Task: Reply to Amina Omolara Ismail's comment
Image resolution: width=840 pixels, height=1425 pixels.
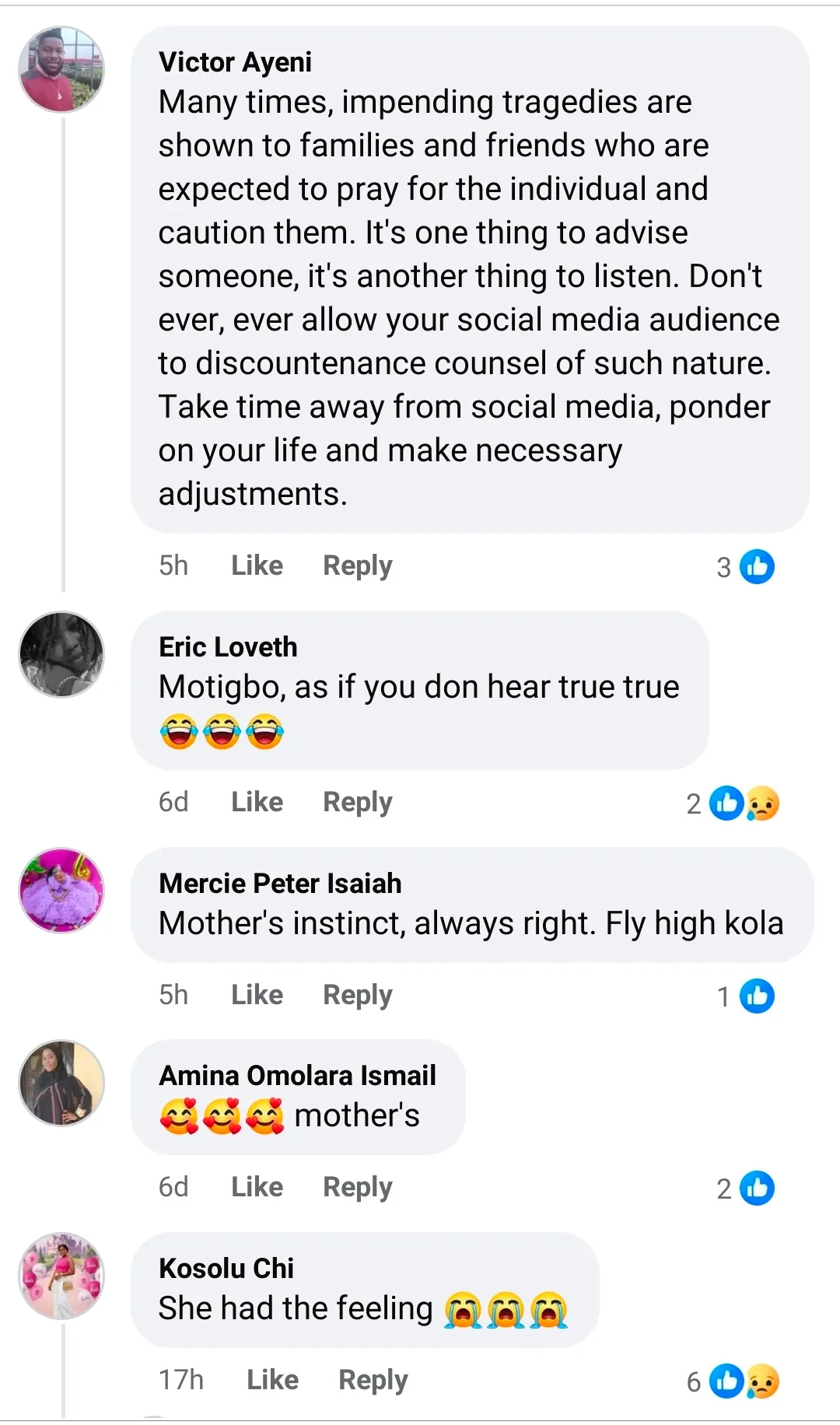Action: [x=358, y=1187]
